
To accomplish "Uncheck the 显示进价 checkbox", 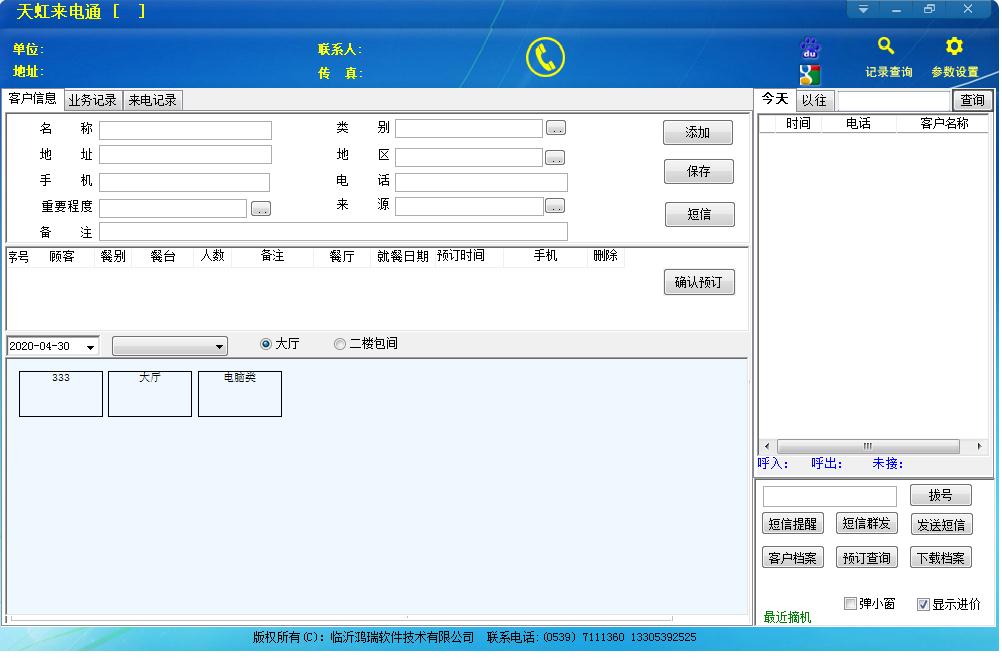I will 923,604.
